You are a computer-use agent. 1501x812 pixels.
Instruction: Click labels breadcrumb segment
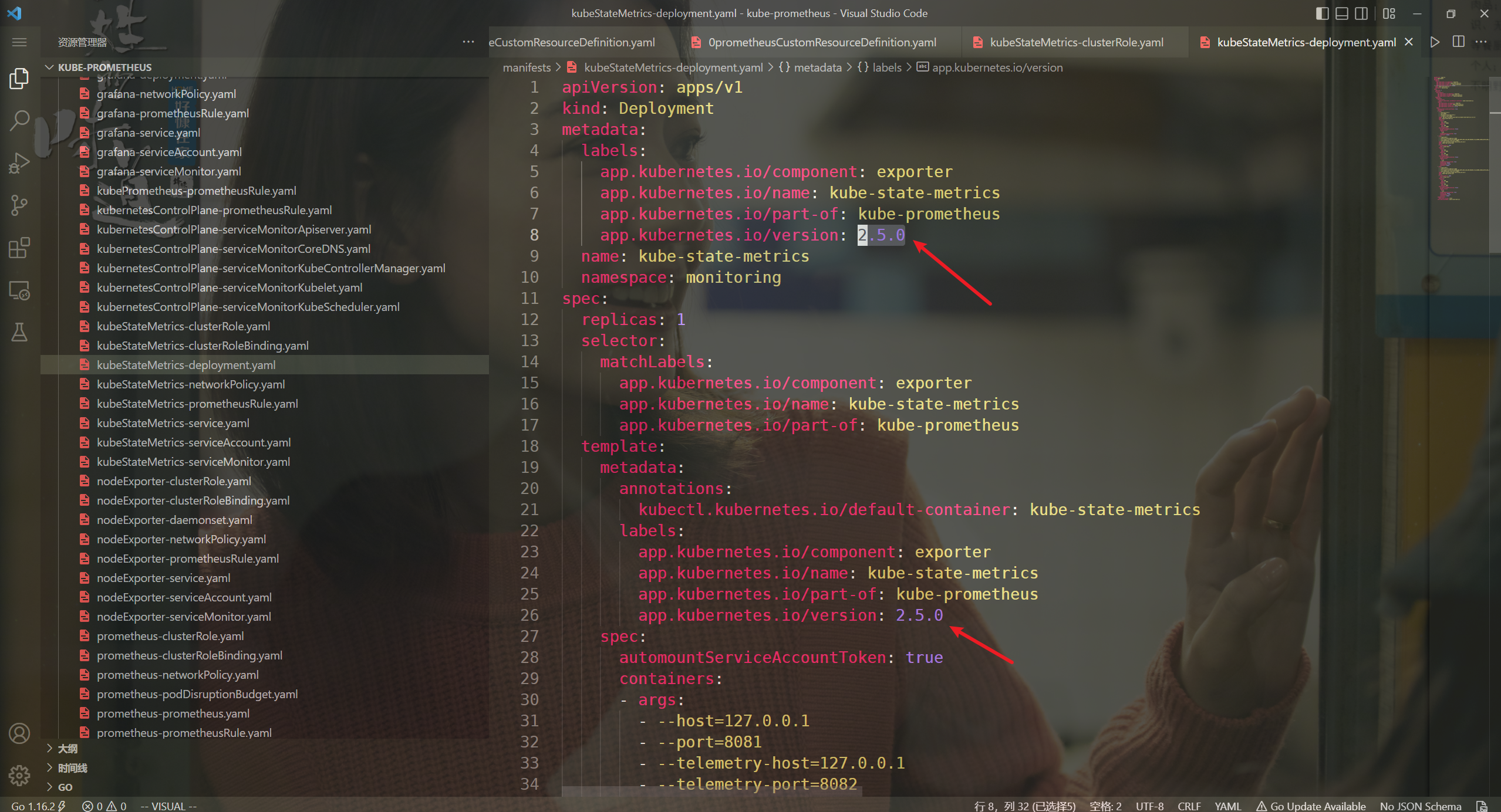pyautogui.click(x=879, y=67)
